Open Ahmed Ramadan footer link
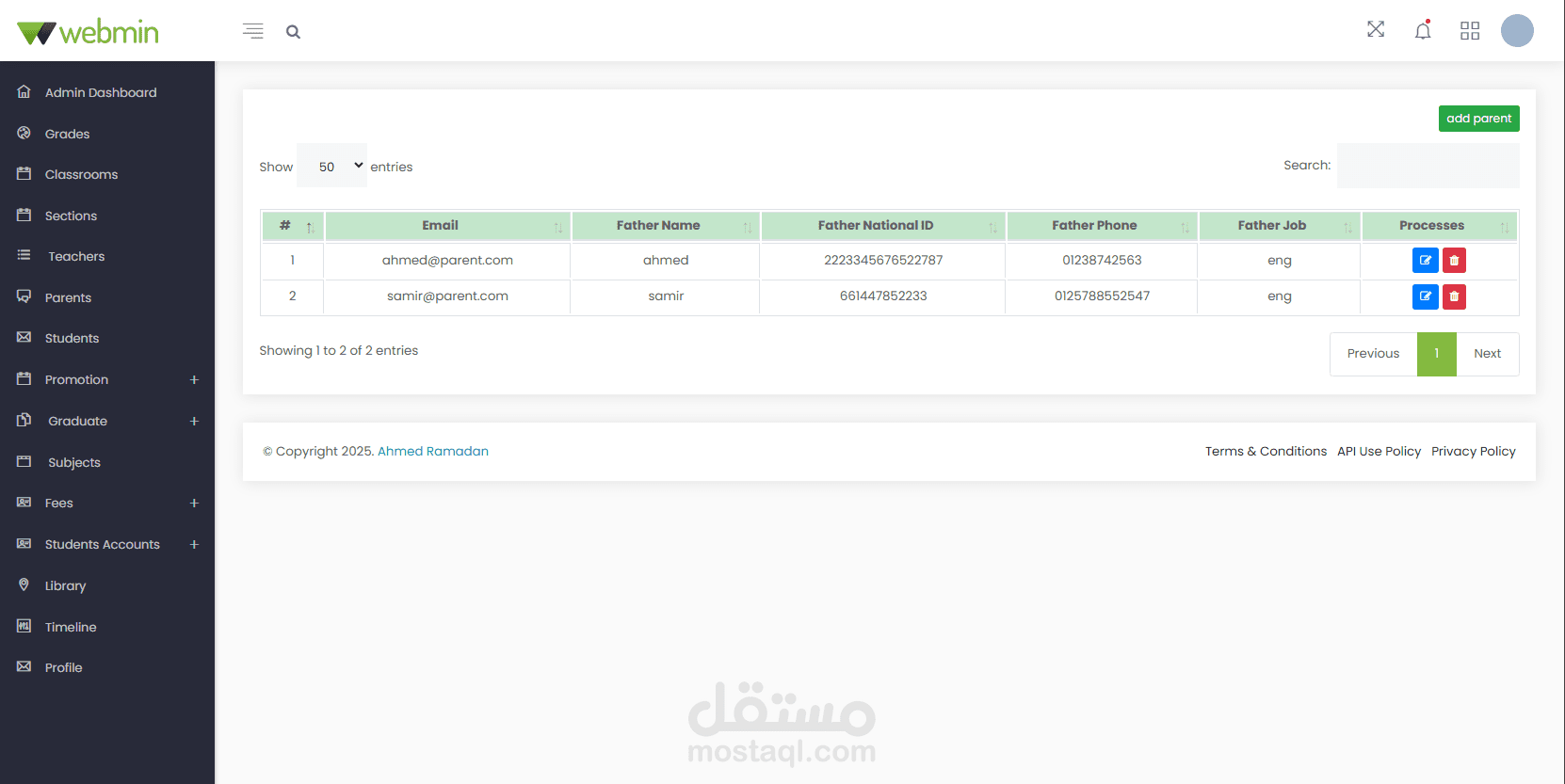 point(433,451)
